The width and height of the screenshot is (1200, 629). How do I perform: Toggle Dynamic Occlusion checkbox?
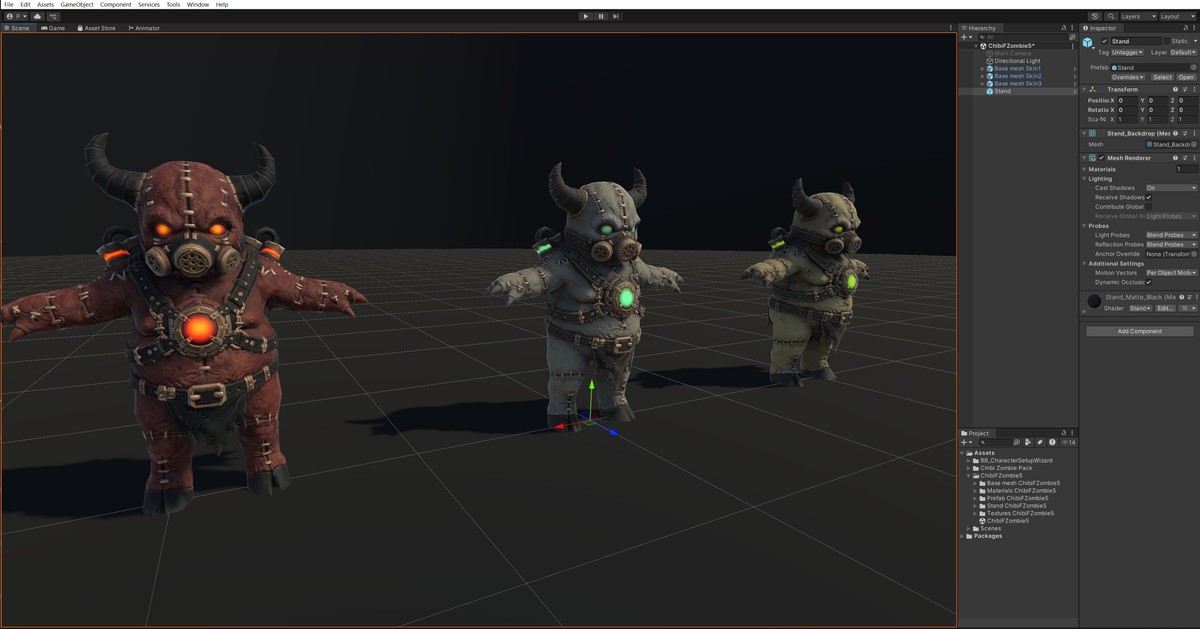pos(1149,282)
